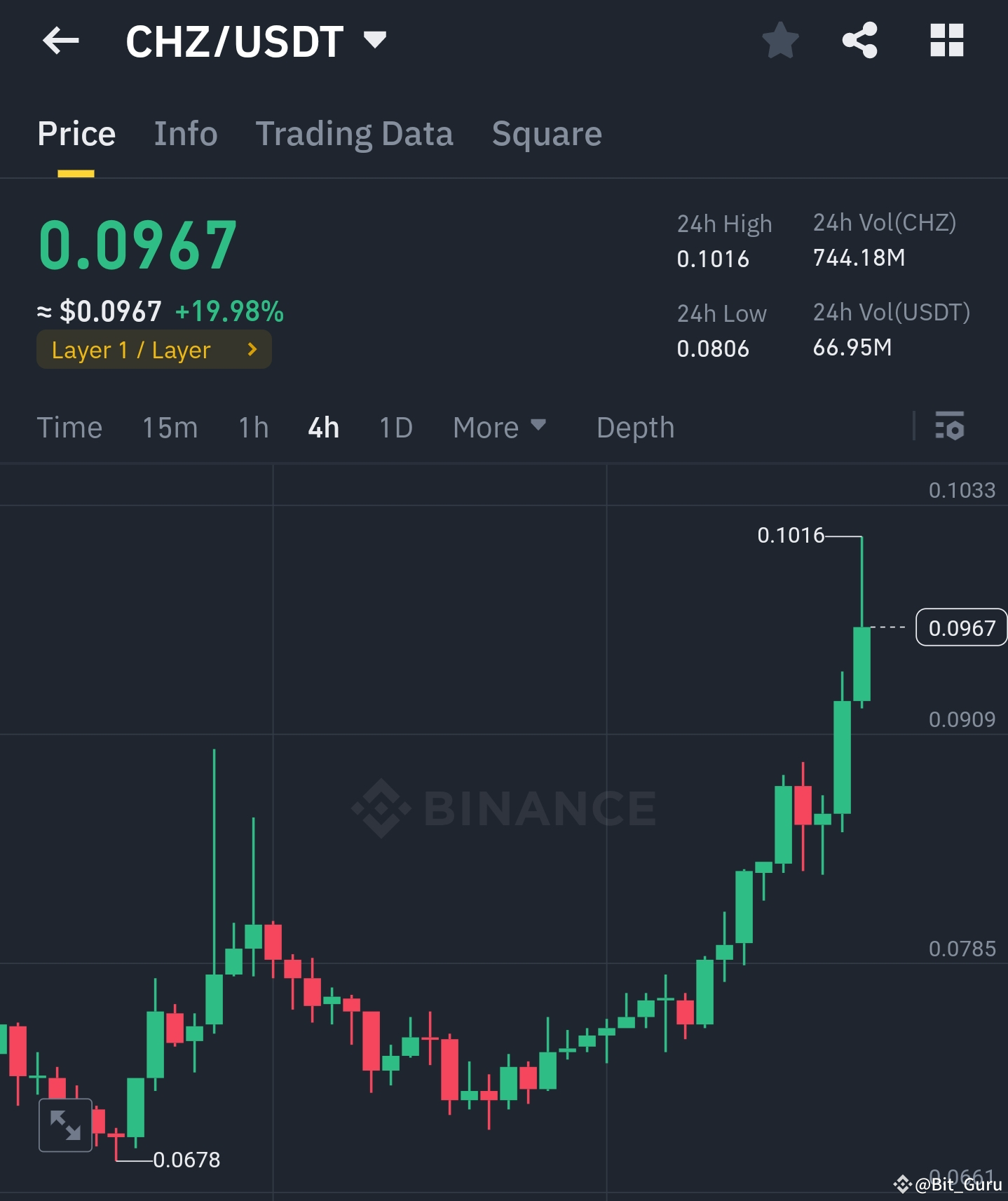Screen dimensions: 1008x1201
Task: Select the 15m timeframe
Action: click(x=169, y=427)
